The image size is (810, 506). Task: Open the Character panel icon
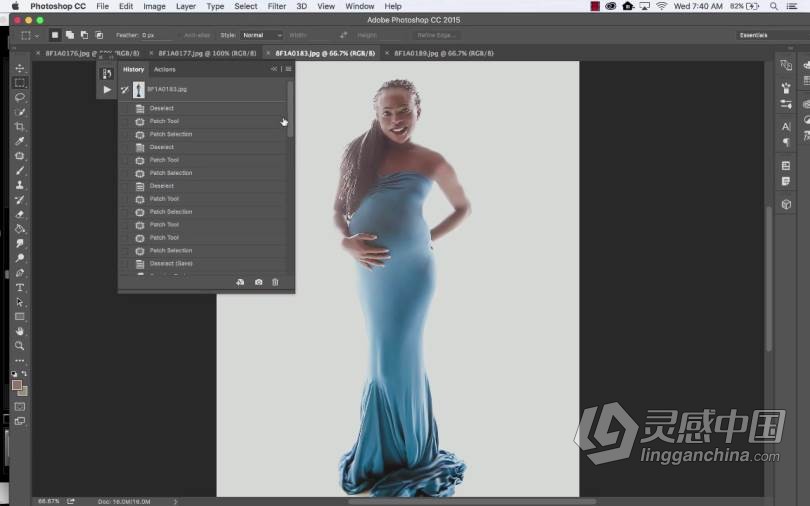pos(786,126)
